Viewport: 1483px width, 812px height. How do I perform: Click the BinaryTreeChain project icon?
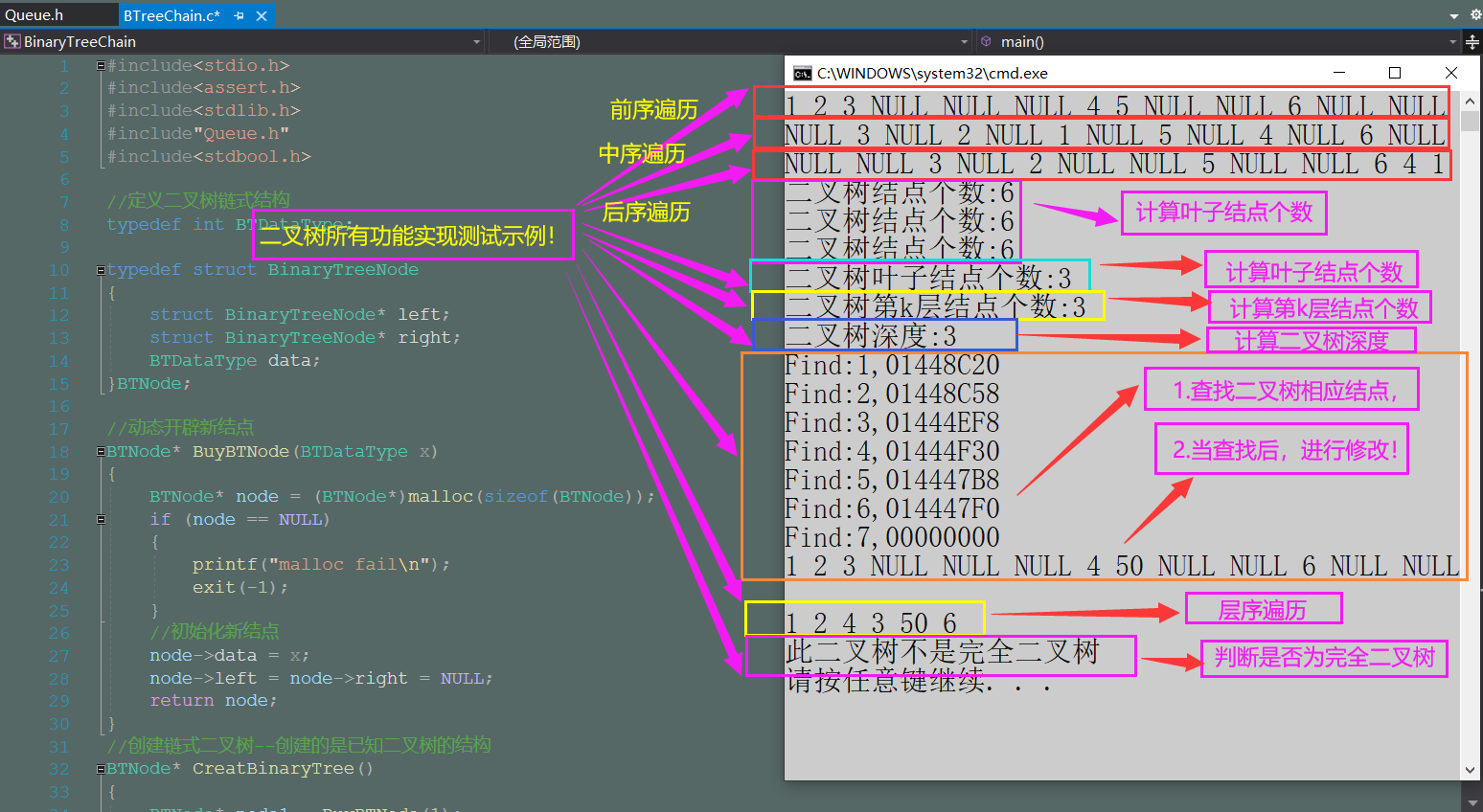tap(11, 41)
